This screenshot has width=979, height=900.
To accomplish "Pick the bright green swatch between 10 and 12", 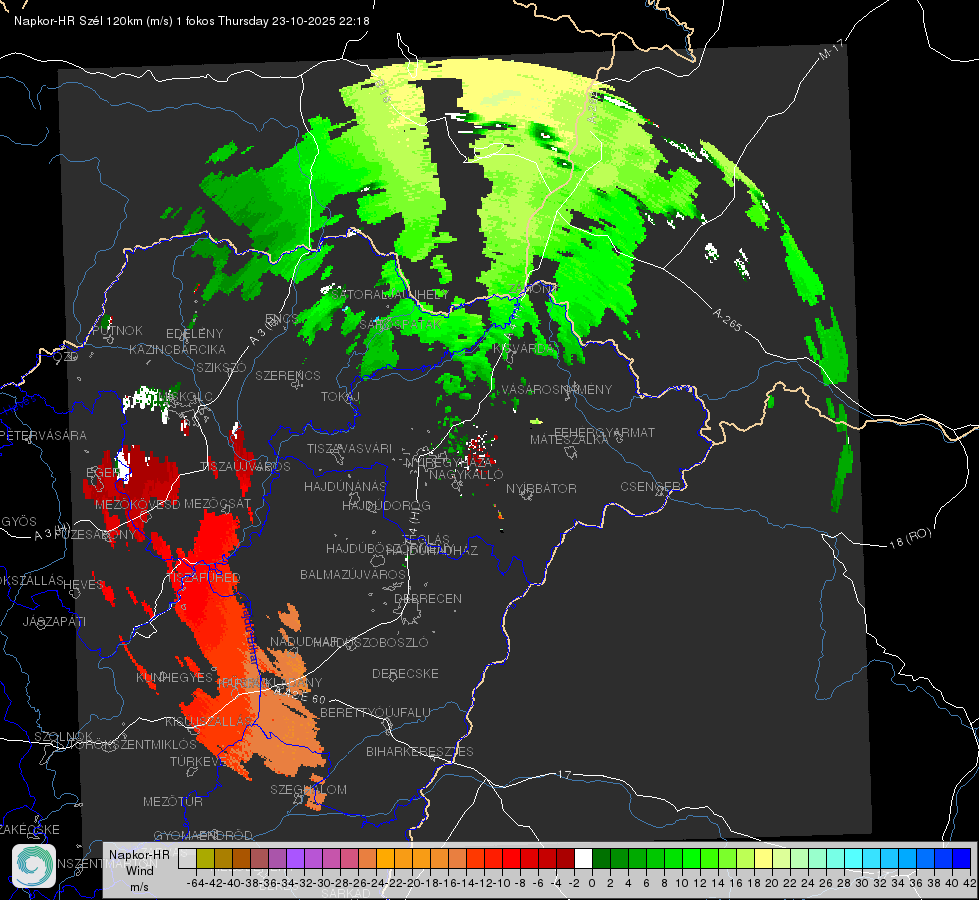I will 691,859.
